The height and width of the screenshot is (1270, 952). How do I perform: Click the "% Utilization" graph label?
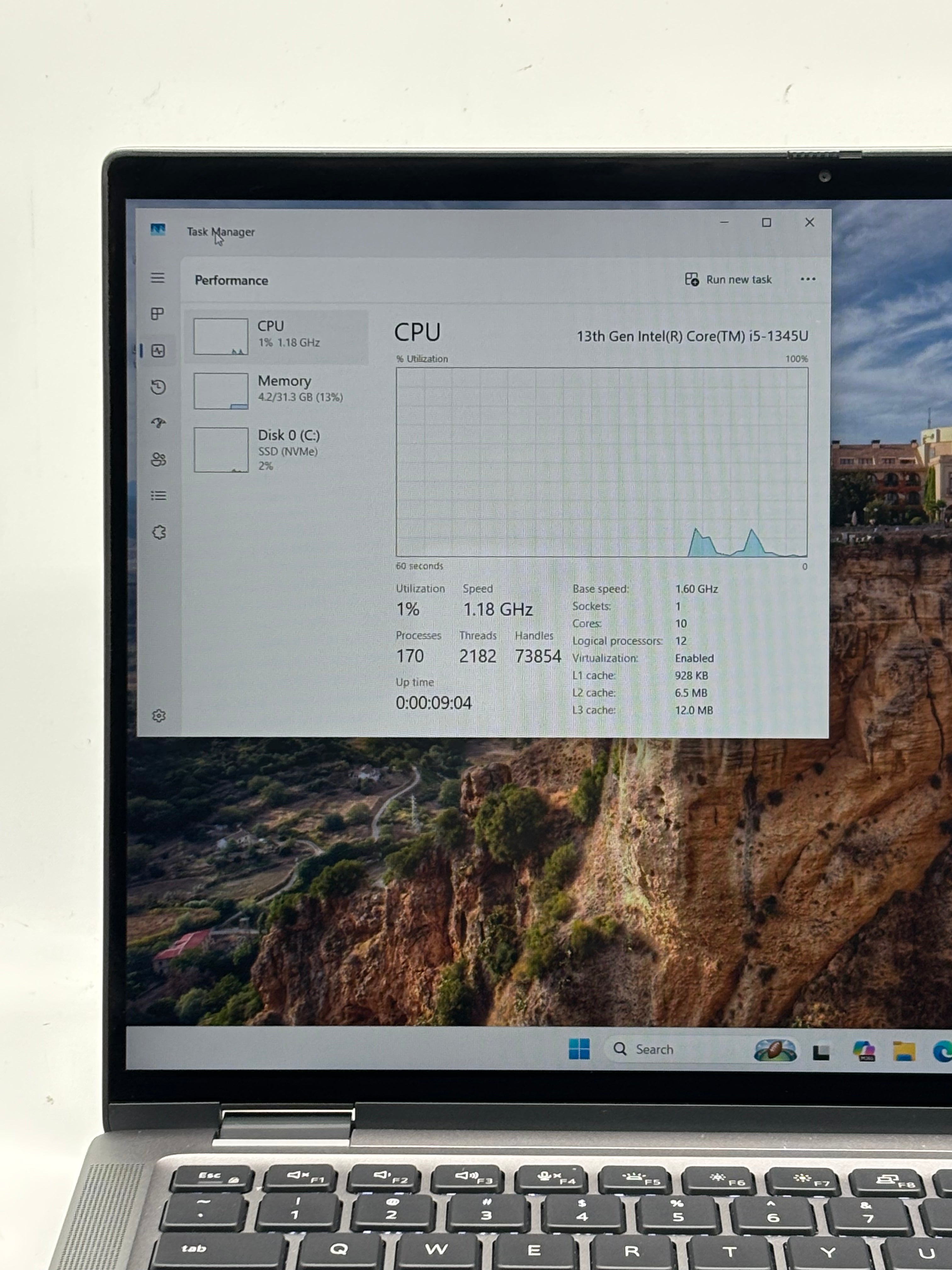click(x=422, y=359)
